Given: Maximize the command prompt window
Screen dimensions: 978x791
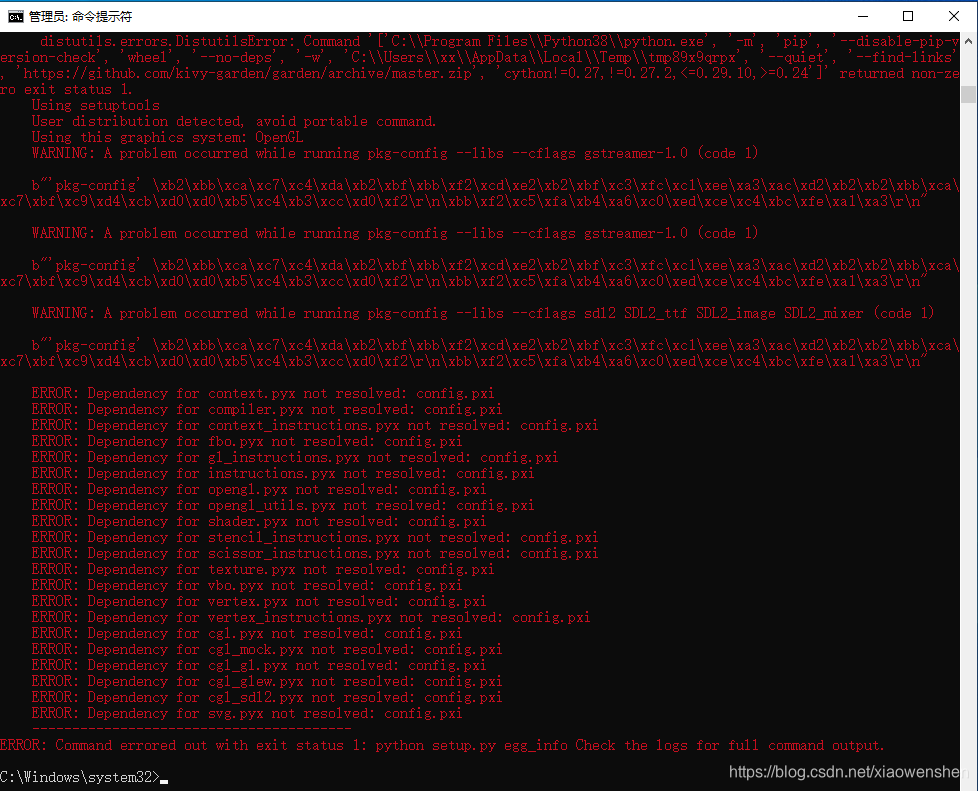Looking at the screenshot, I should [x=908, y=16].
